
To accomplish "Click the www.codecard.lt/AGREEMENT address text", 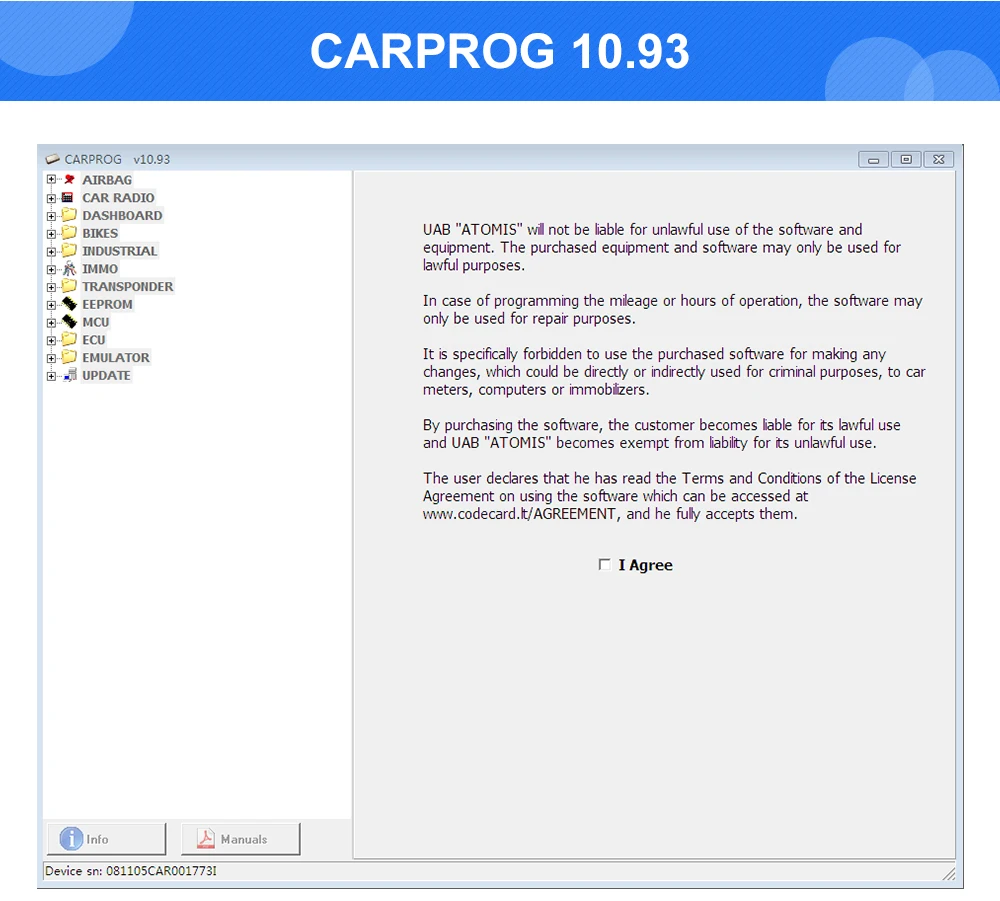I will tap(519, 514).
